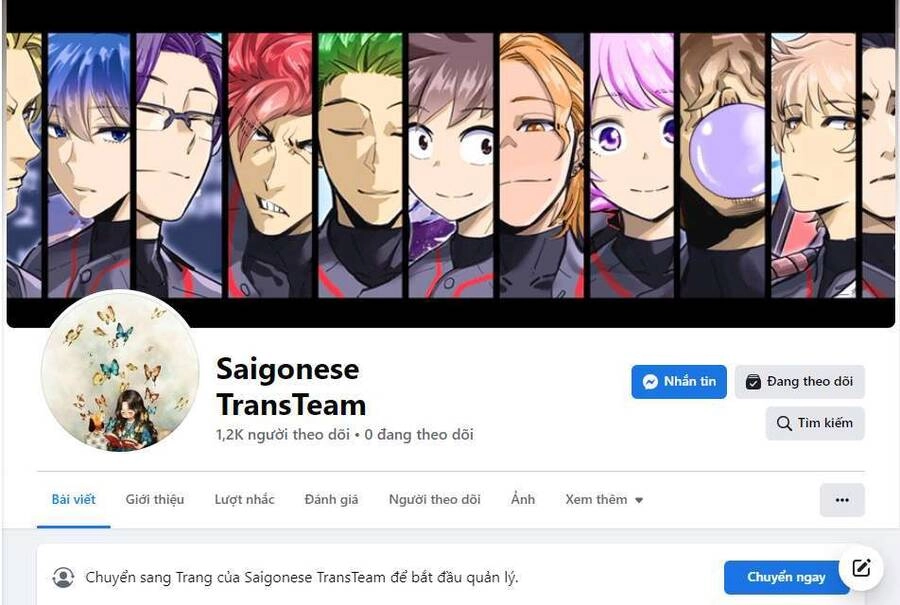The image size is (900, 605).
Task: Expand the Xem thêm dropdown
Action: tap(604, 500)
